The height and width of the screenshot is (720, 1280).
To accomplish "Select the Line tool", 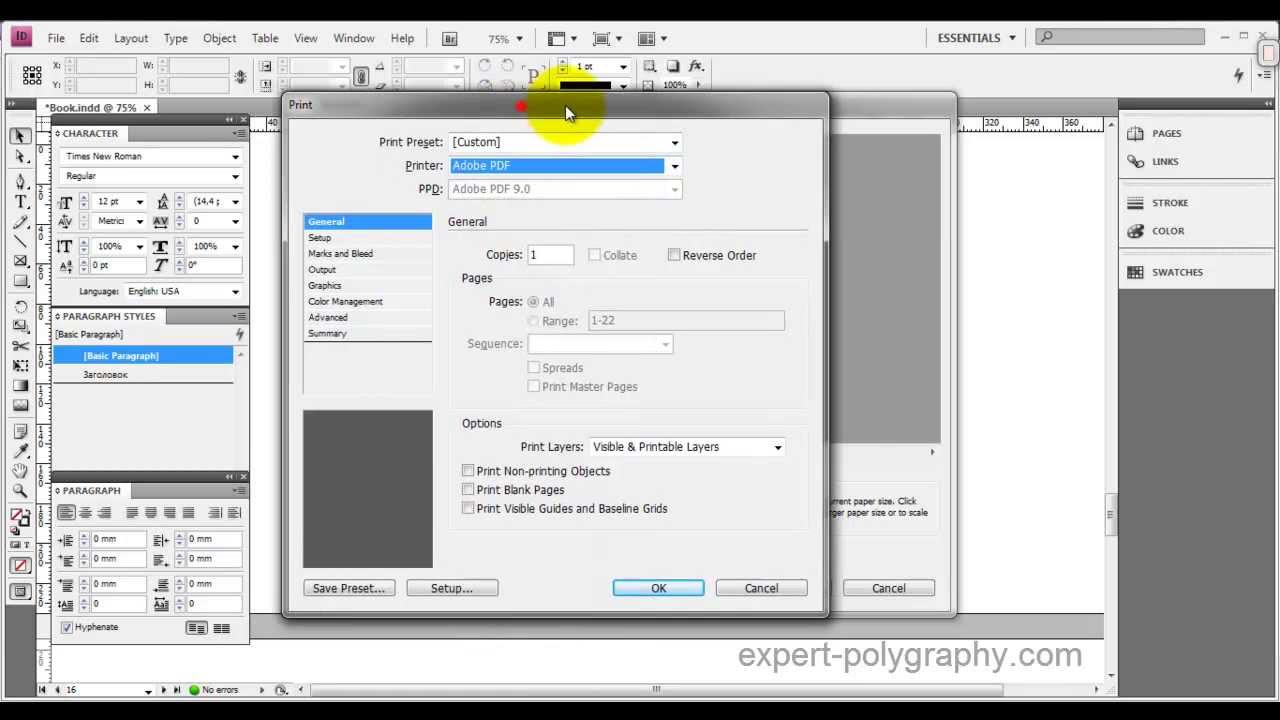I will tap(20, 241).
